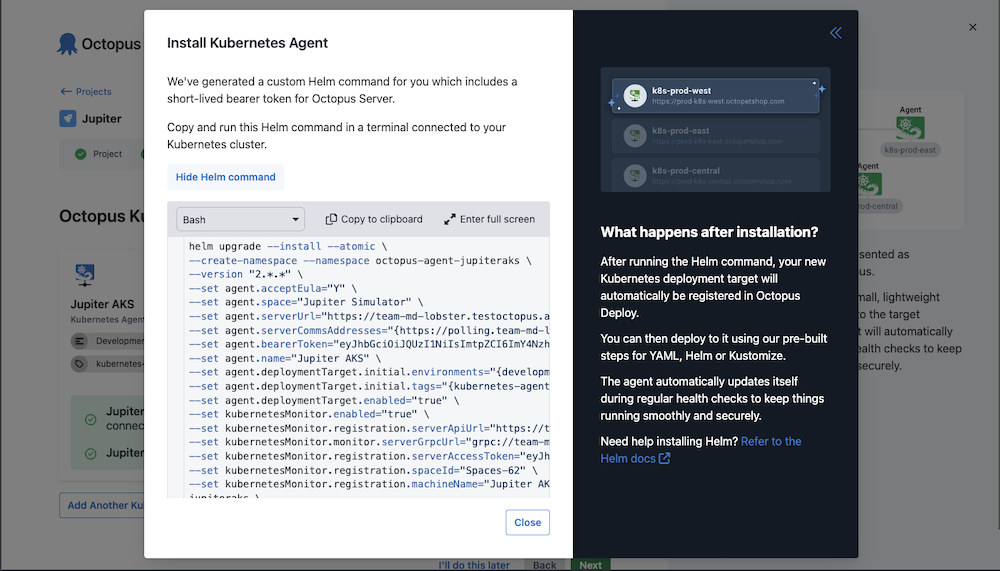Open the Bash script language dropdown
The image size is (1000, 571).
240,219
